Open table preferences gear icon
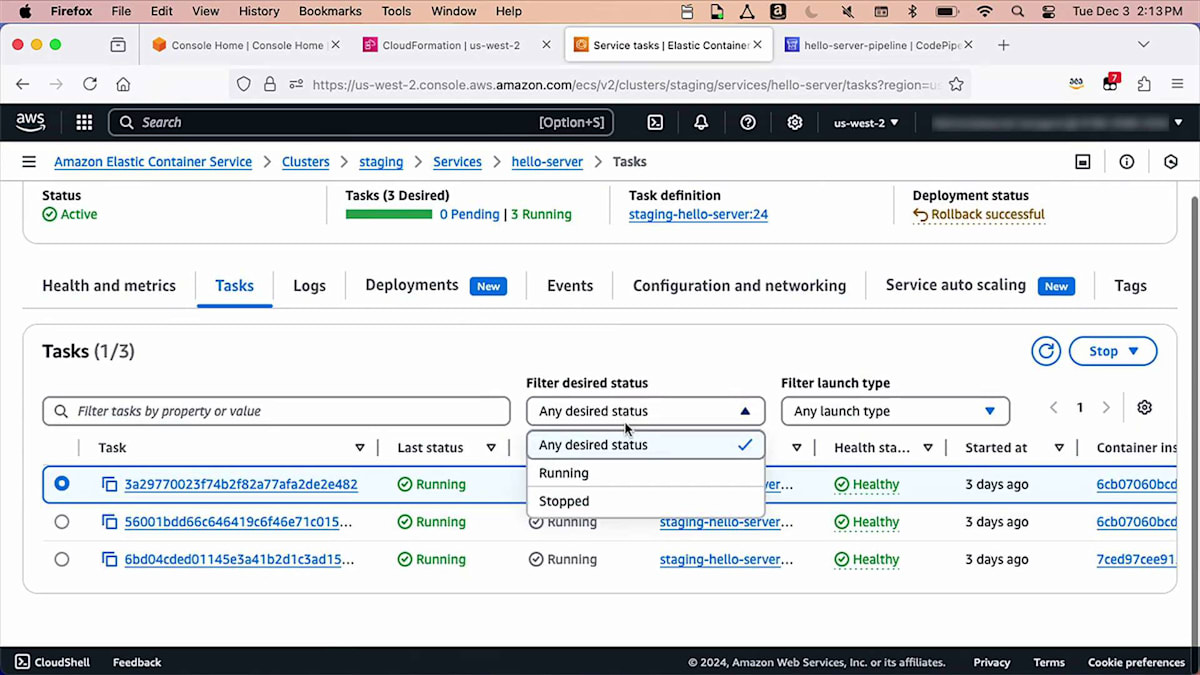This screenshot has width=1200, height=675. click(1145, 407)
